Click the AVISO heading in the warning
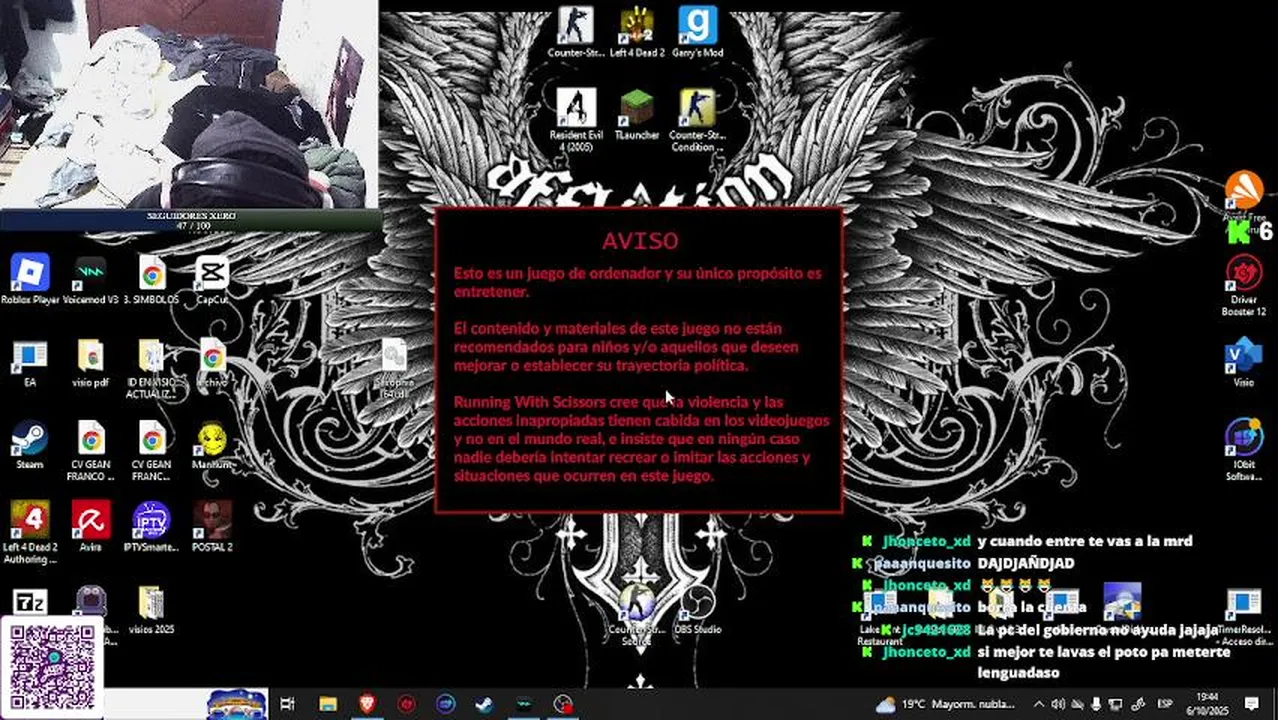1278x720 pixels. [x=640, y=241]
